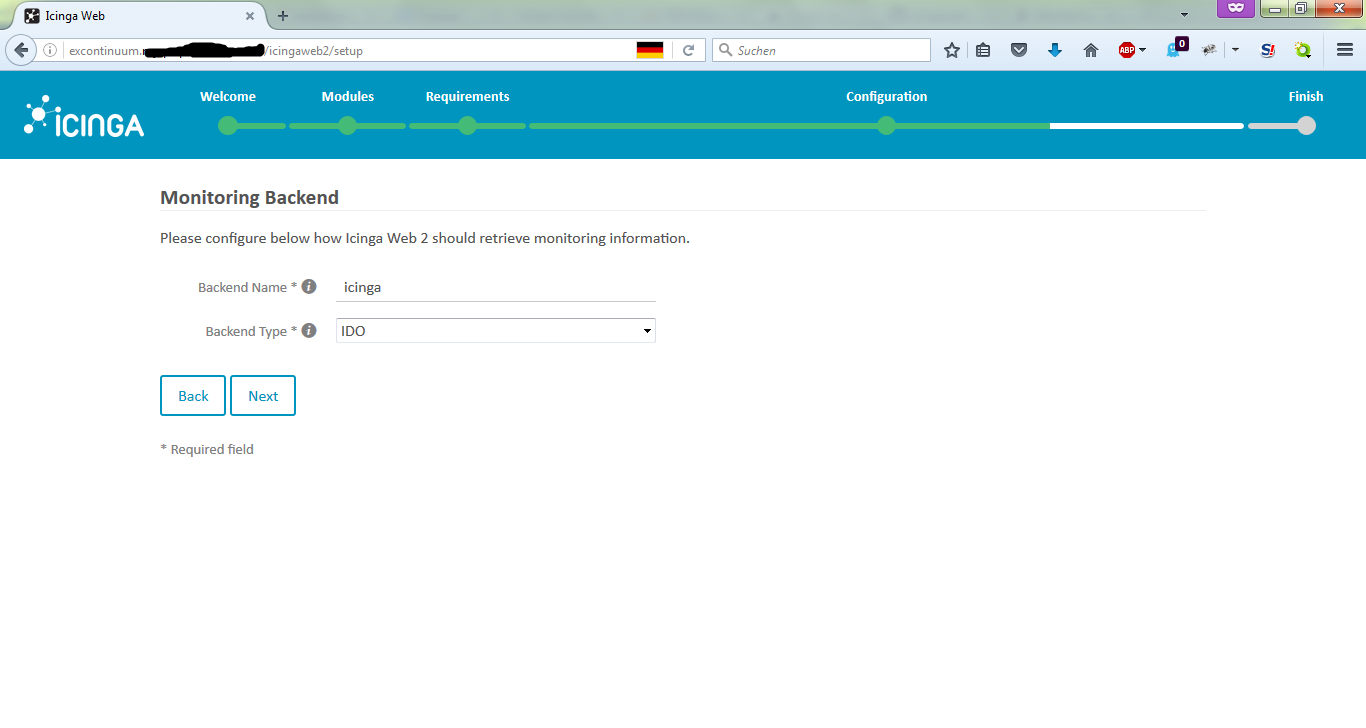Select the Icinga Web tab
The image size is (1366, 728).
click(138, 16)
